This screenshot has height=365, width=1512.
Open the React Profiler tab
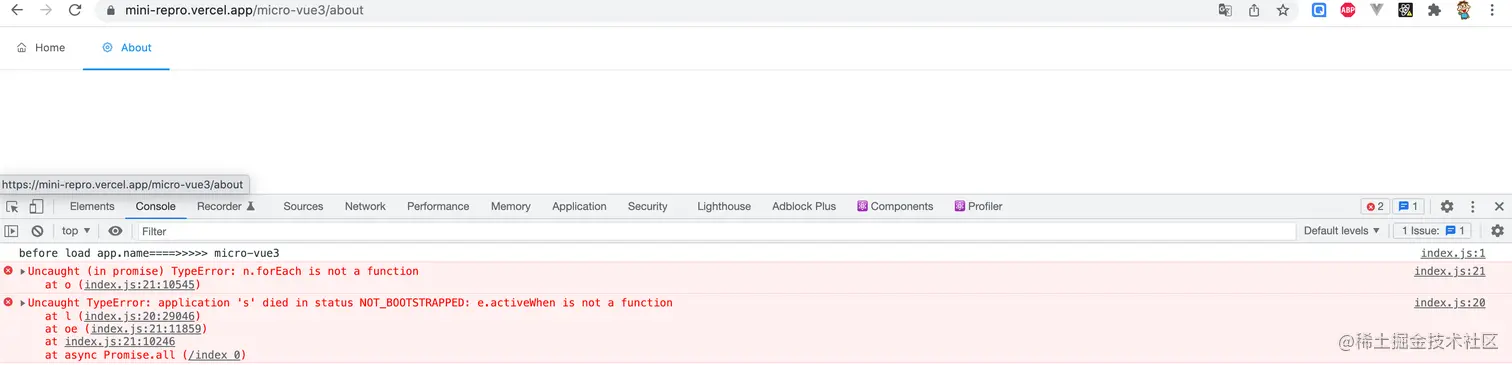tap(978, 206)
